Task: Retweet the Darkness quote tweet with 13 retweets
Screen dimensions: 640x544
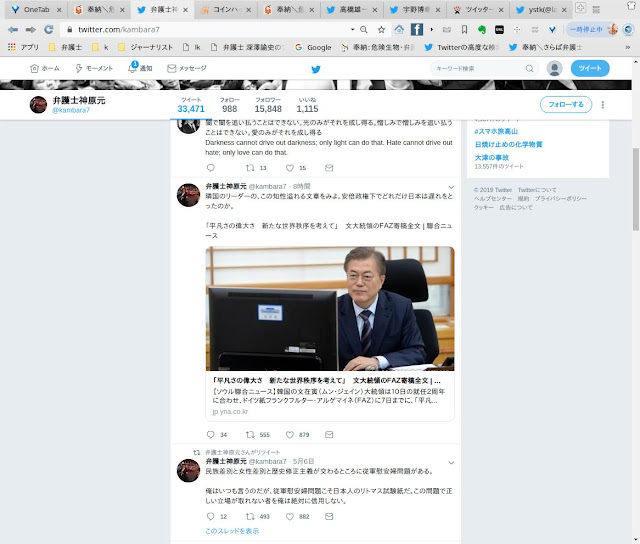Action: [x=250, y=168]
